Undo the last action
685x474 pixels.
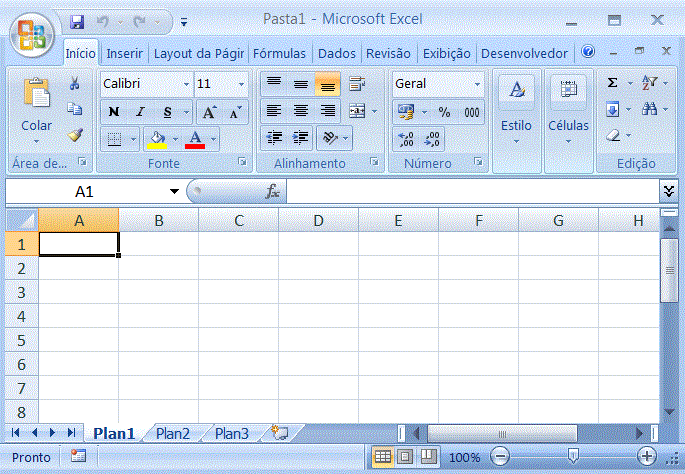[103, 21]
